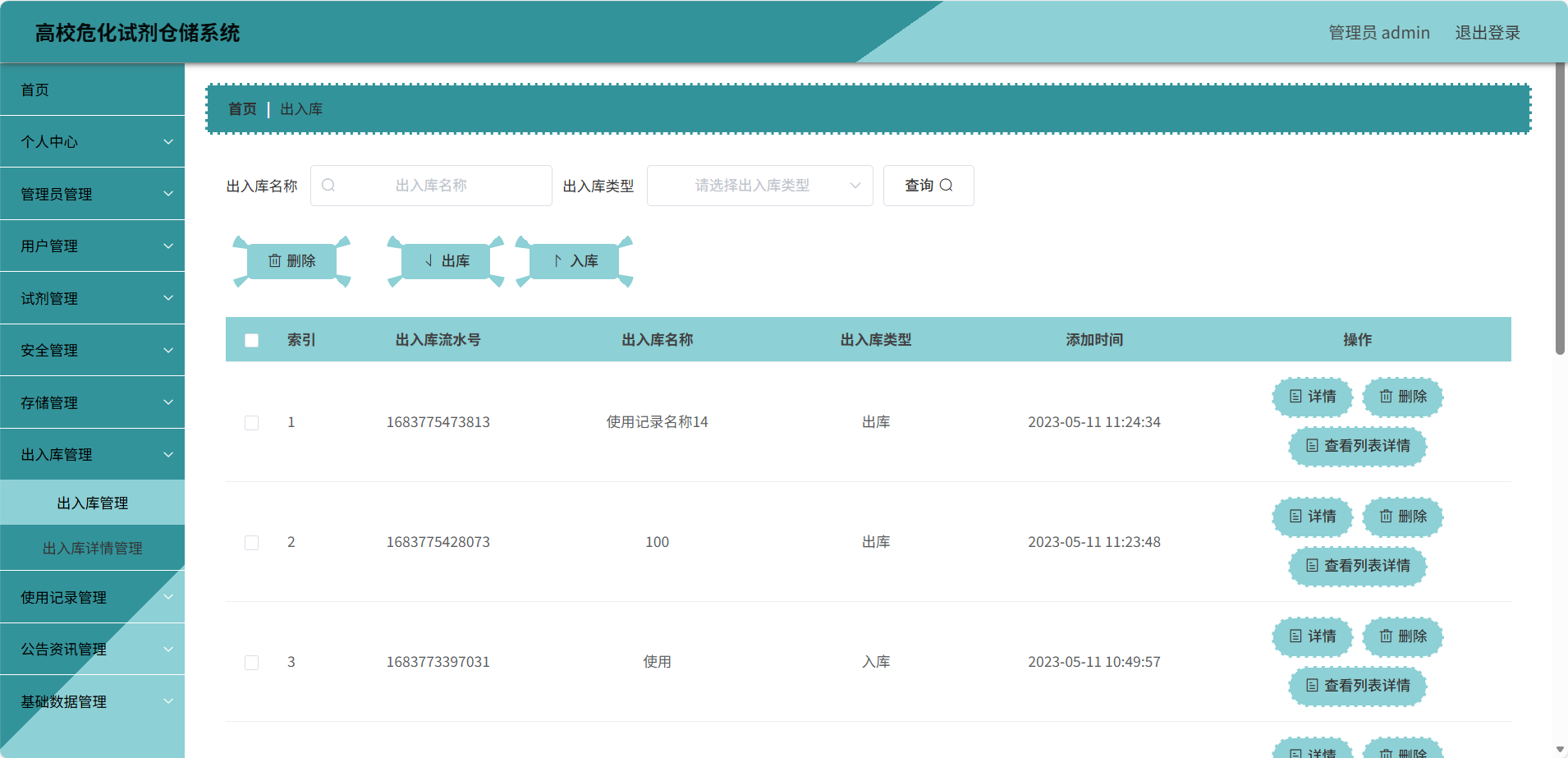This screenshot has height=758, width=1568.
Task: Expand the 个人中心 sidebar menu chevron
Action: (168, 142)
